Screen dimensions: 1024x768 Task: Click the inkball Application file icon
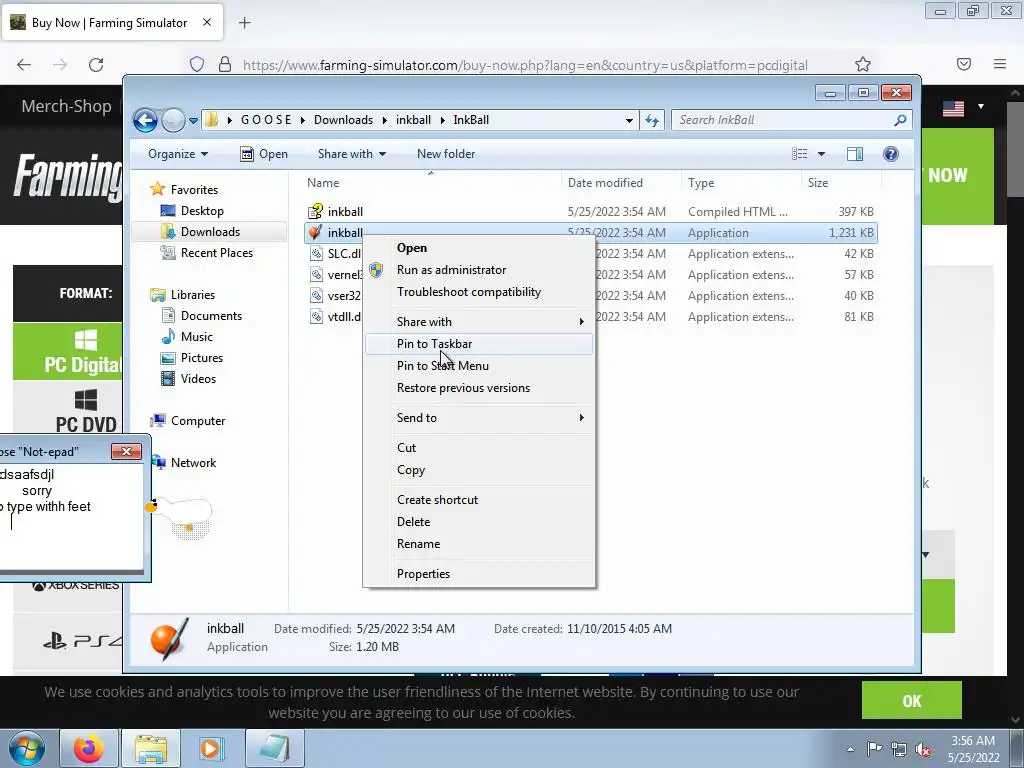[x=316, y=232]
